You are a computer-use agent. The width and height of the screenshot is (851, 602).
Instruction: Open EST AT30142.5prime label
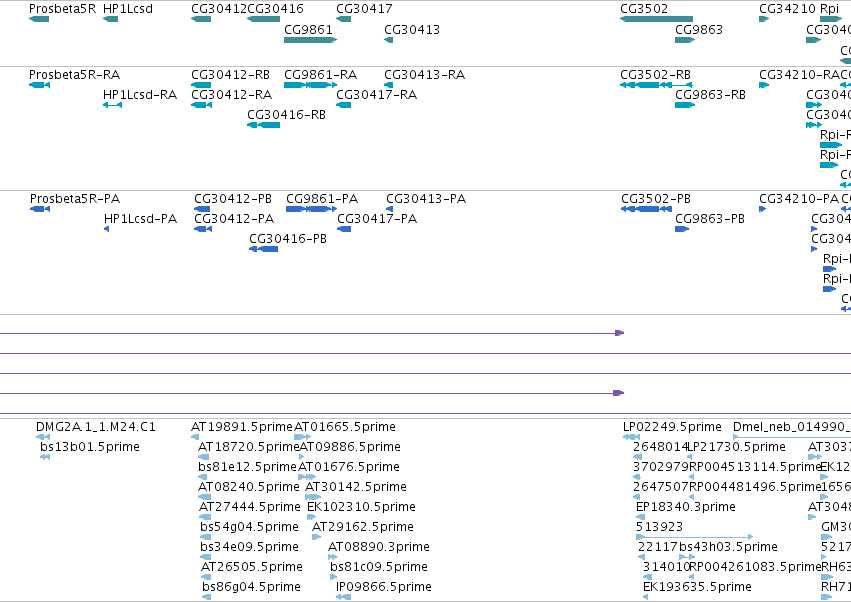pos(356,487)
